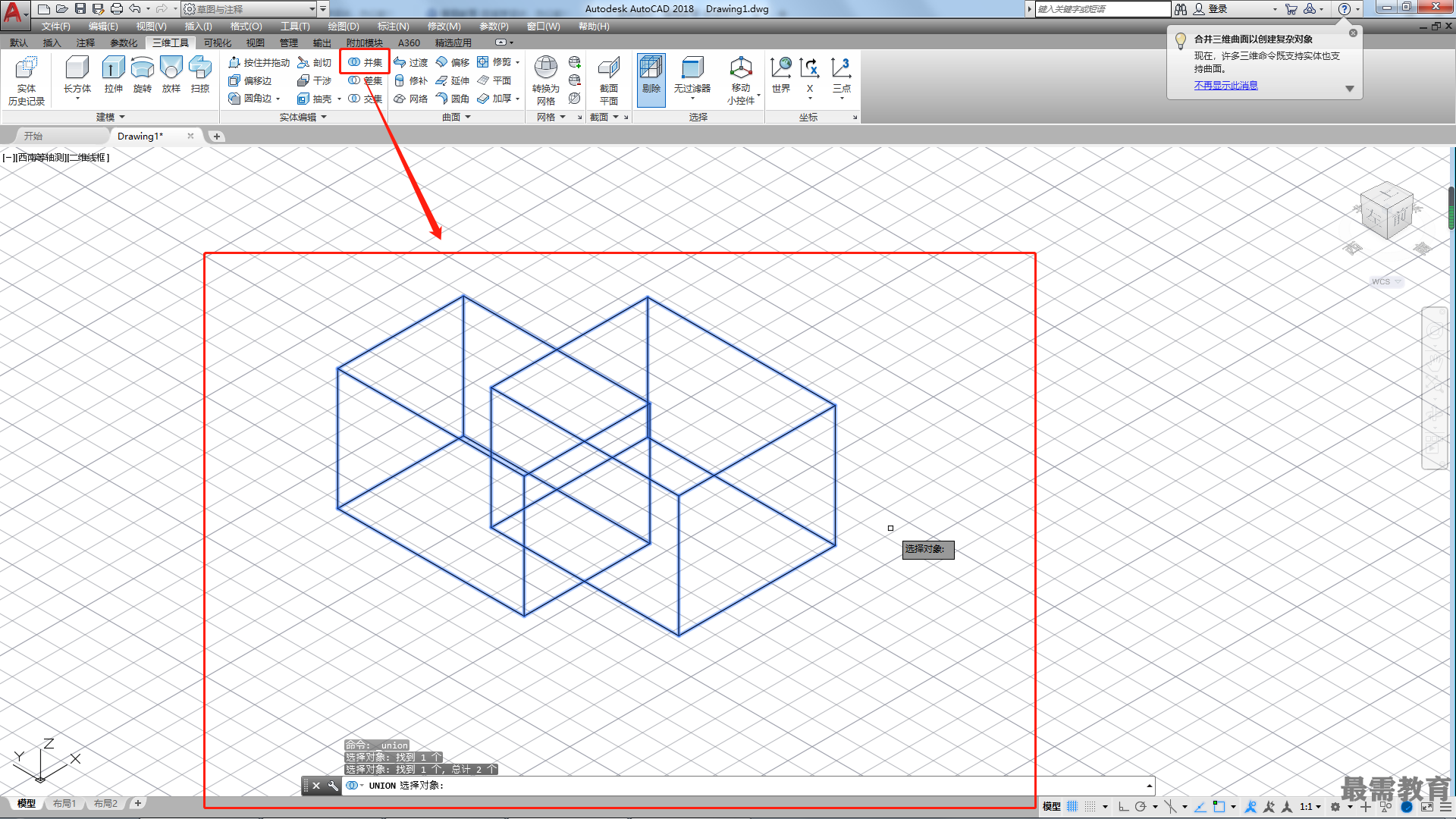Expand the 曲面 panel dropdown

coord(457,117)
